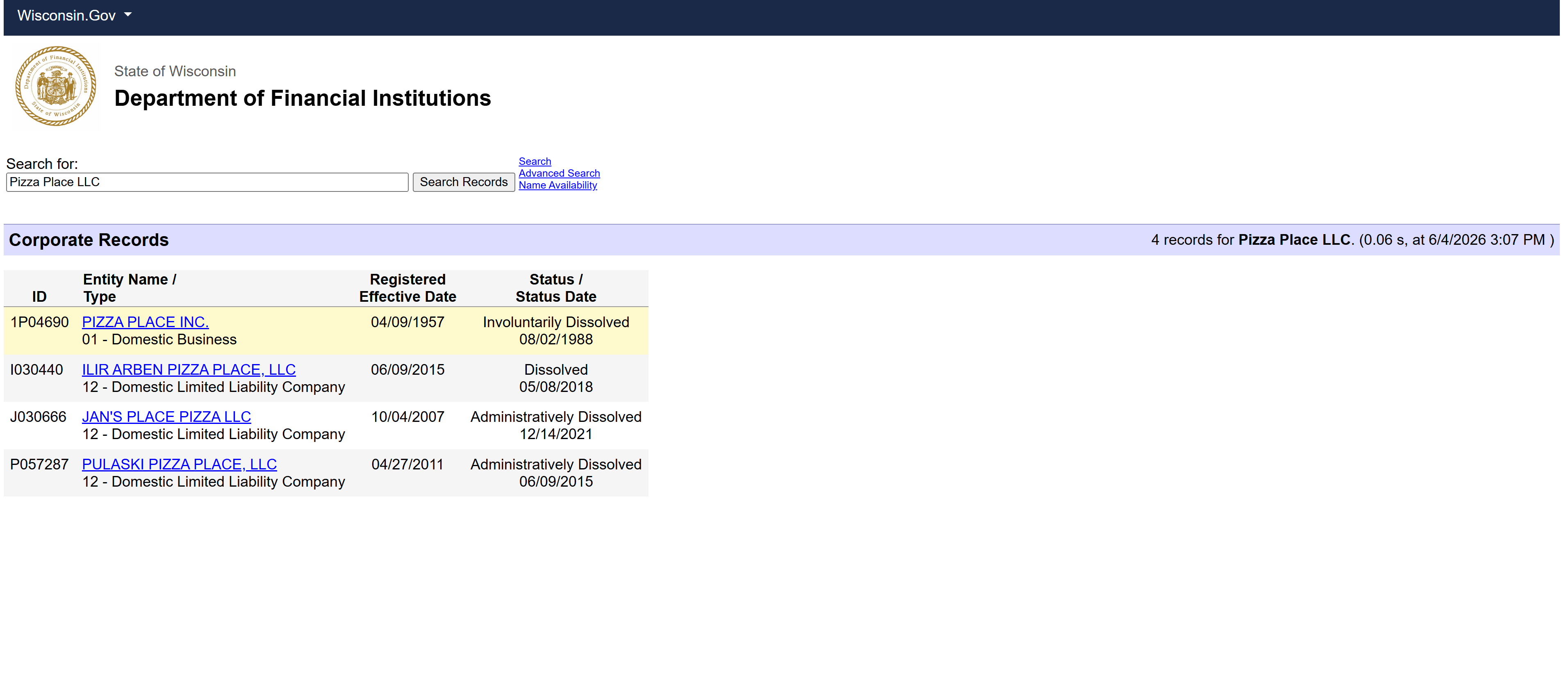
Task: Click the Registered Effective Date column header
Action: tap(407, 288)
